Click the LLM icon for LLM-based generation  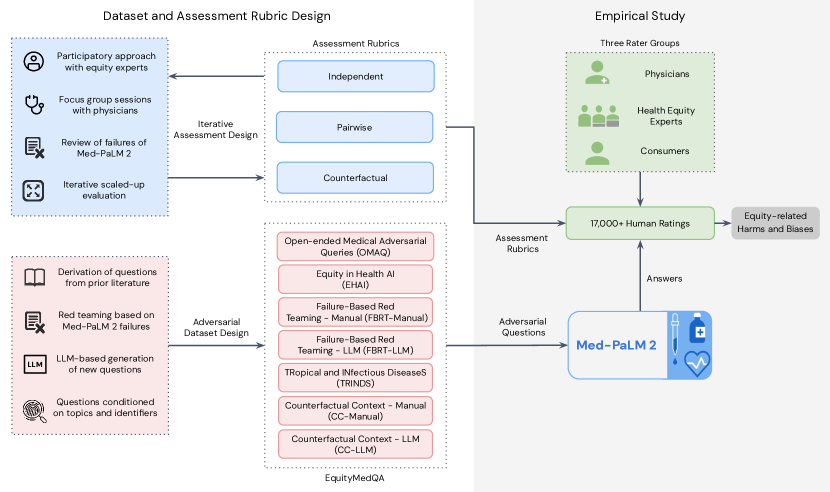pyautogui.click(x=35, y=364)
